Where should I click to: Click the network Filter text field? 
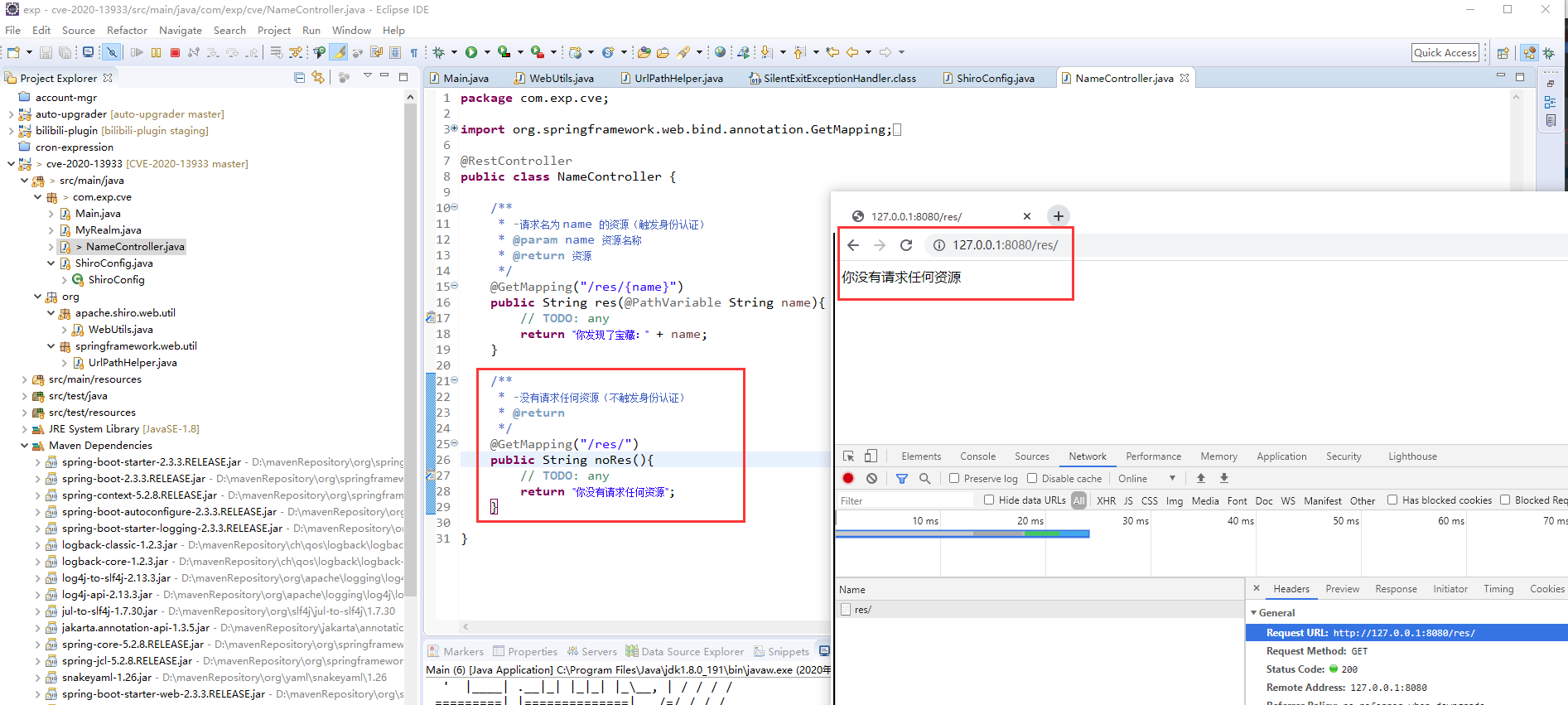tap(903, 500)
